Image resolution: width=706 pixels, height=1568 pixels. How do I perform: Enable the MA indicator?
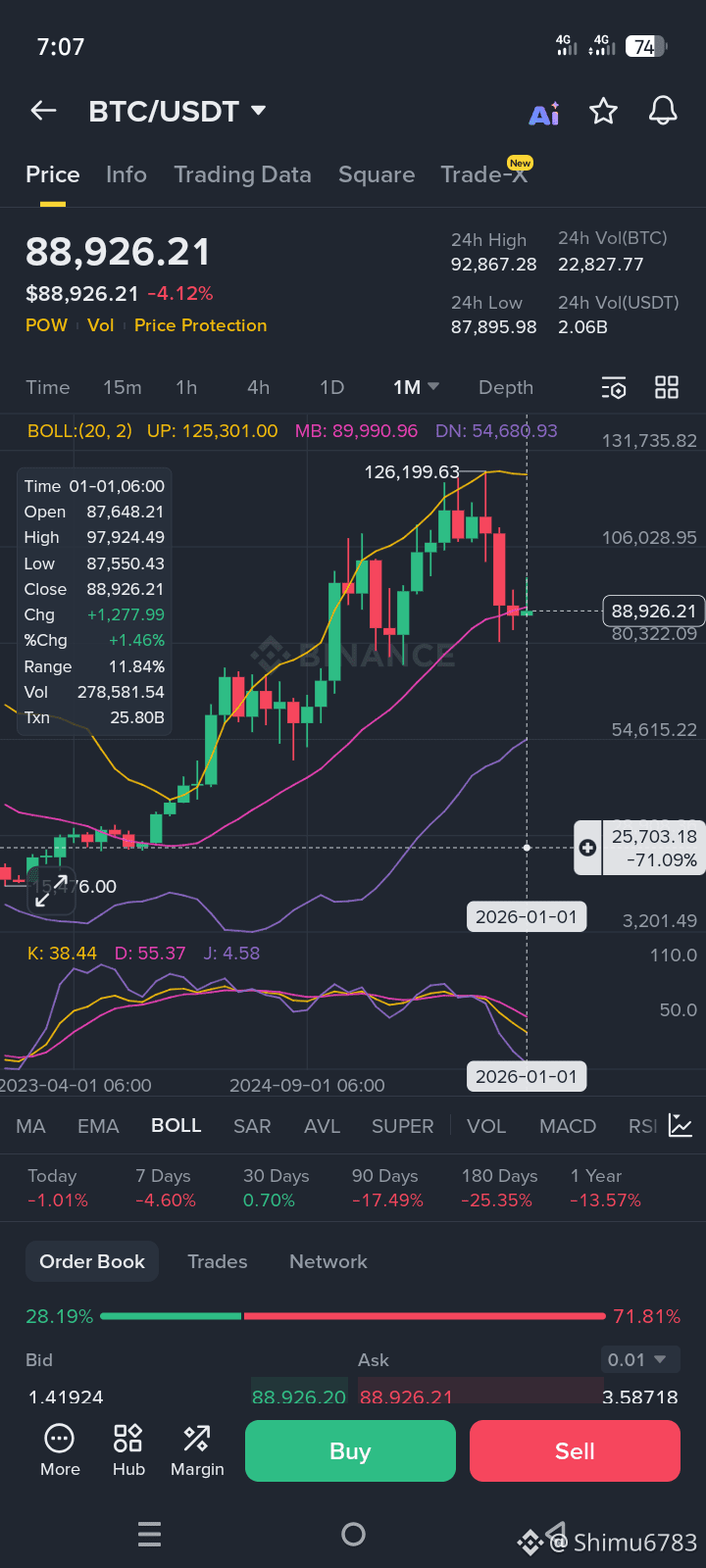point(31,1126)
